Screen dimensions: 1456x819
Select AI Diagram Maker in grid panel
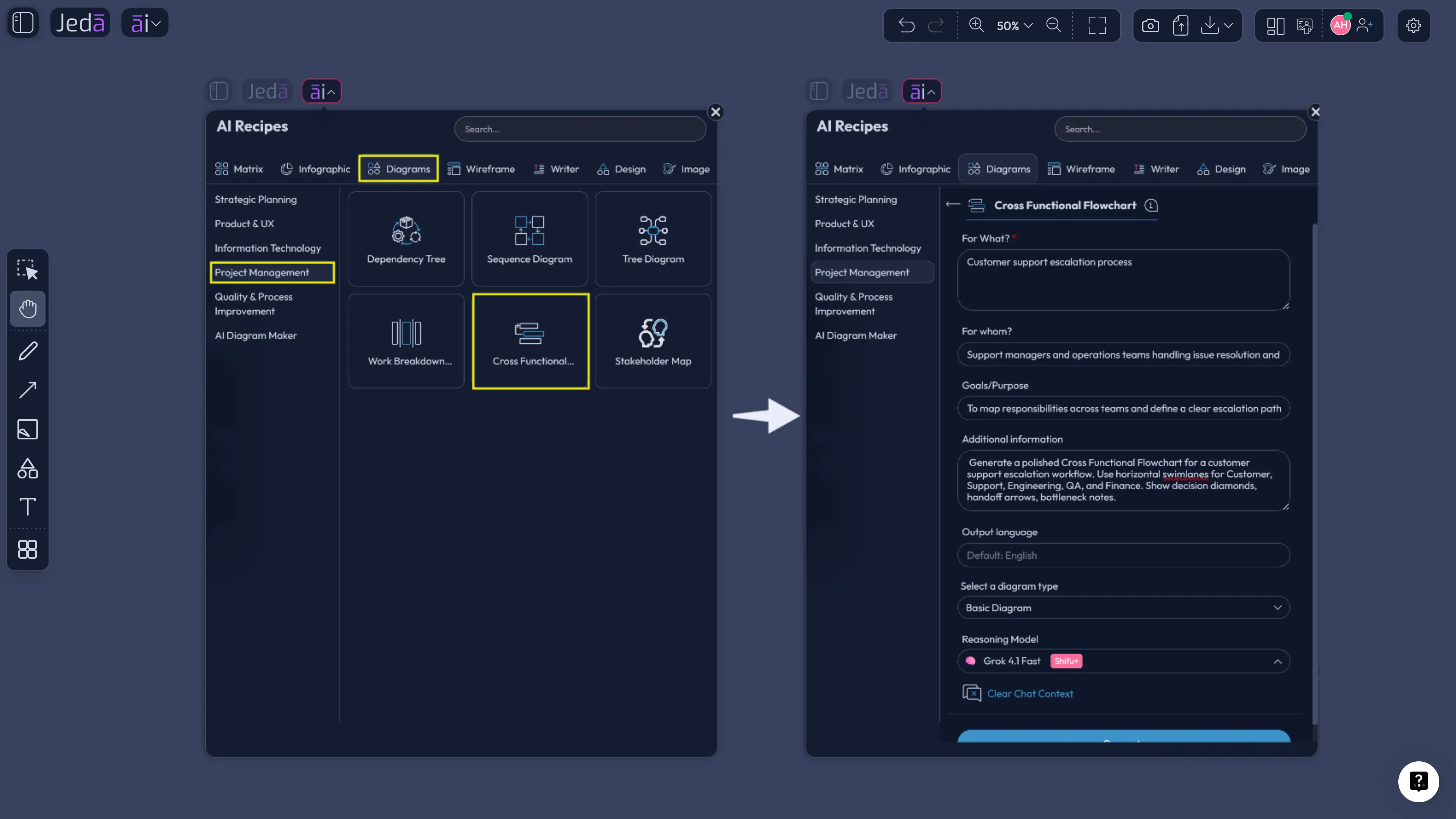(255, 335)
